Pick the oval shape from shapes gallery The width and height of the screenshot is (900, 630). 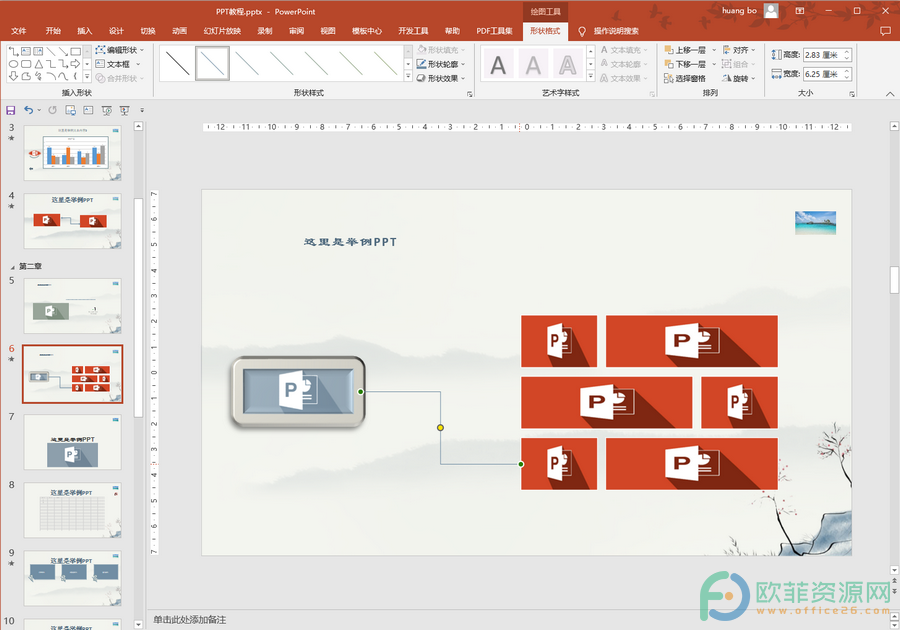(13, 64)
